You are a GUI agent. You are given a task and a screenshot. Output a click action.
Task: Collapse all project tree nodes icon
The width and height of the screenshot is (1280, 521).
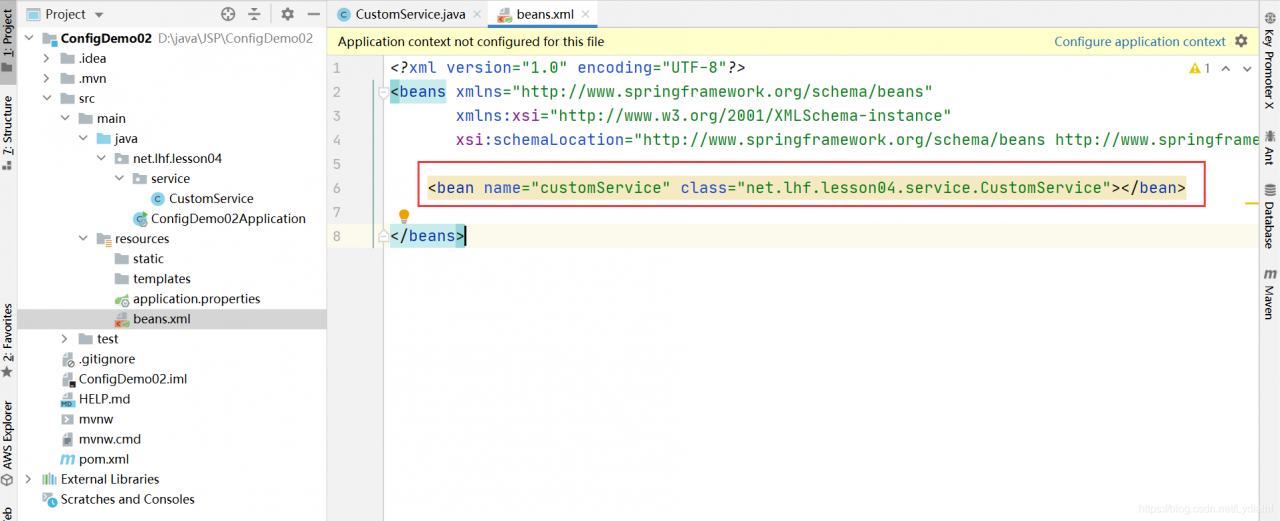point(254,14)
